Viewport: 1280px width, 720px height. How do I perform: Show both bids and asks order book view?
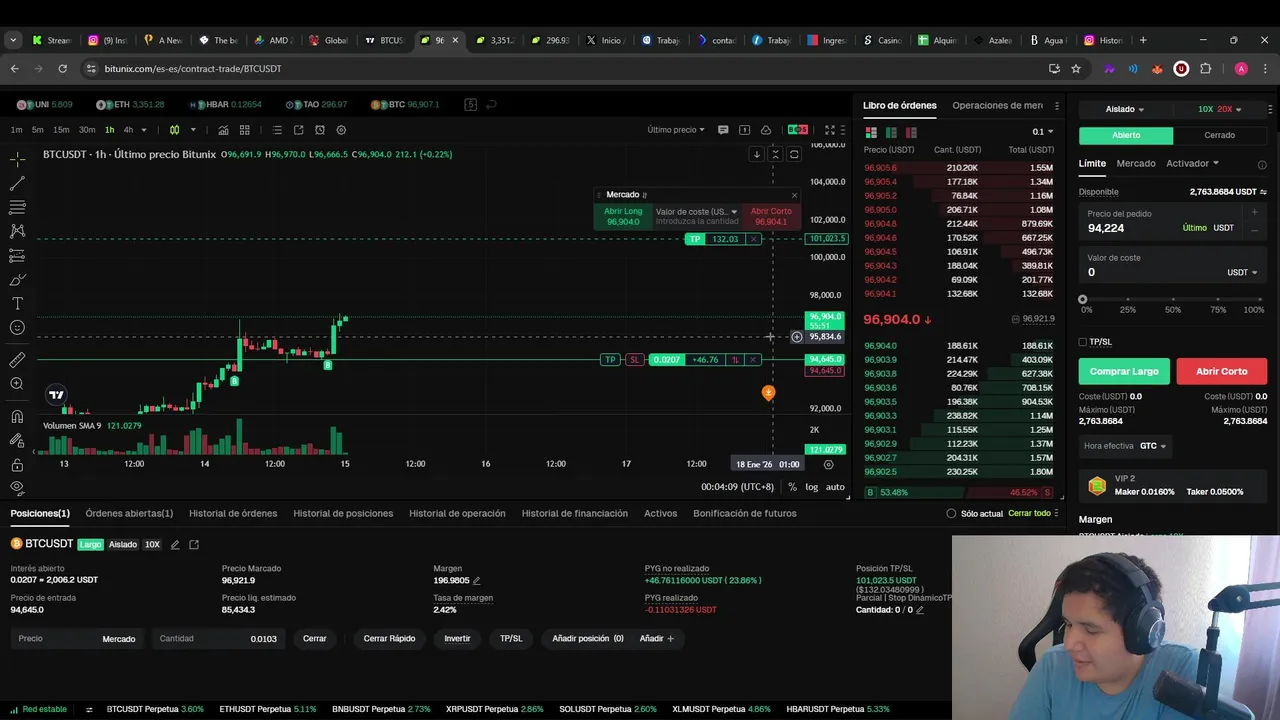(871, 132)
